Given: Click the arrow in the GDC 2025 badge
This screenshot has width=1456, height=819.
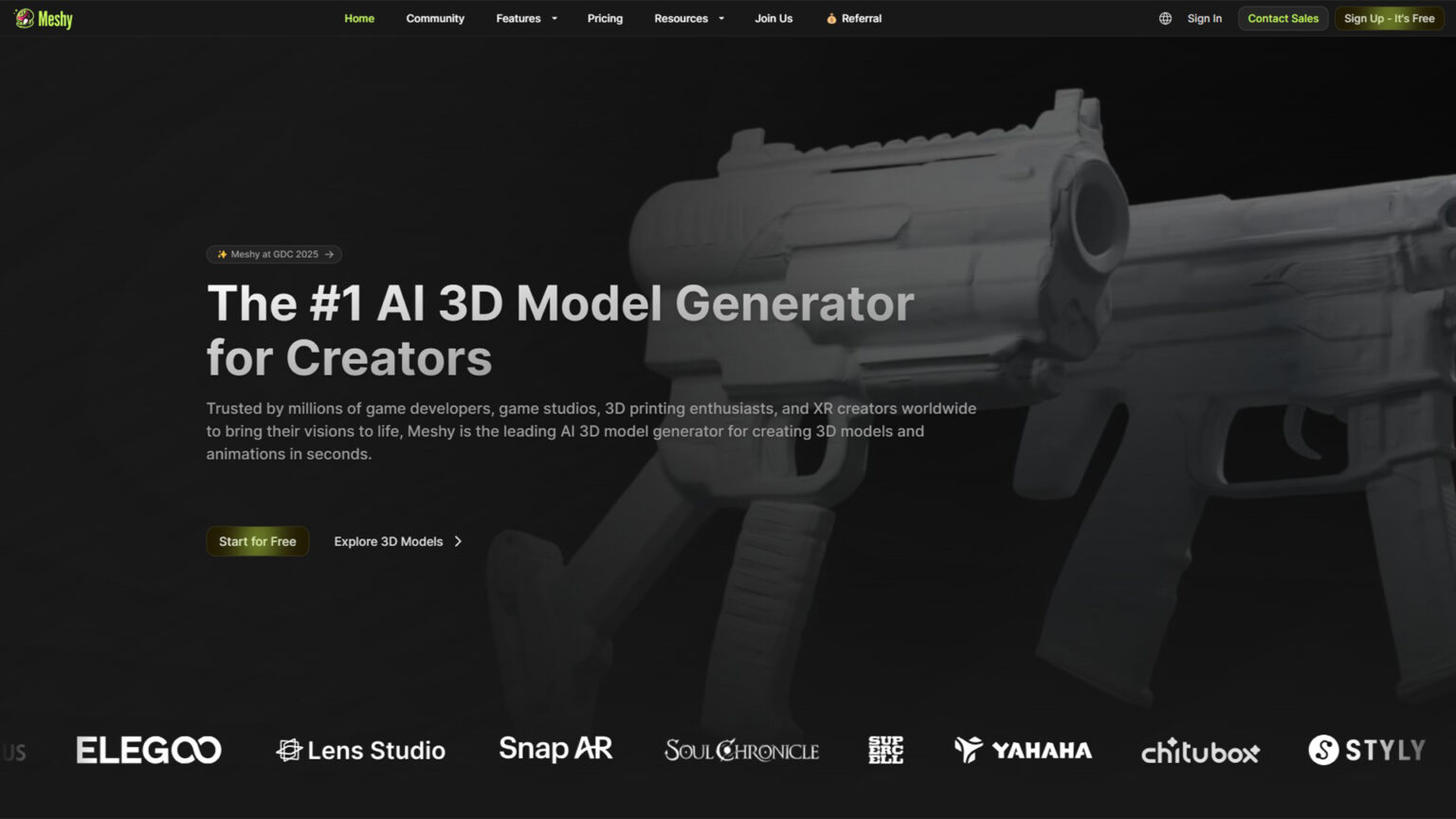Looking at the screenshot, I should point(329,254).
